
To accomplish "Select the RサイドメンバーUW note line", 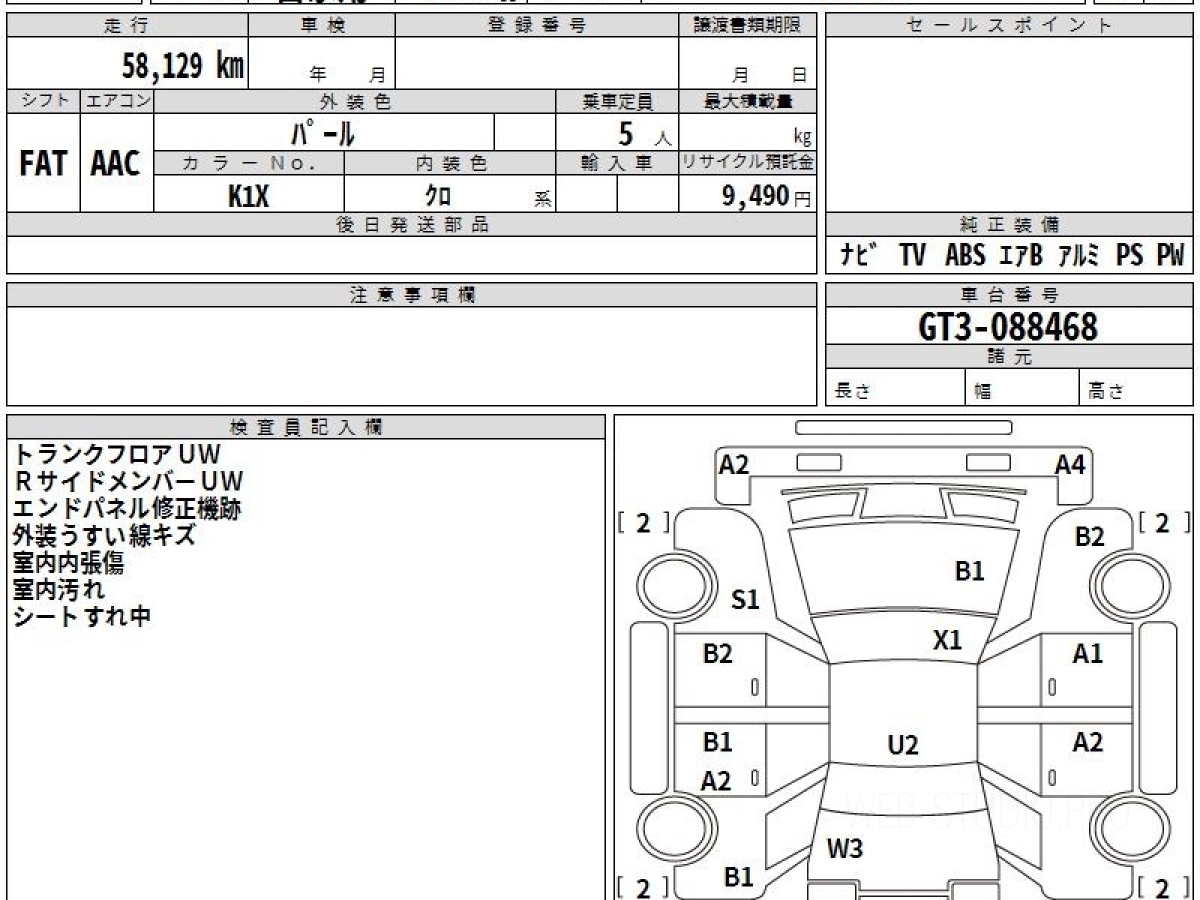I will [x=128, y=482].
